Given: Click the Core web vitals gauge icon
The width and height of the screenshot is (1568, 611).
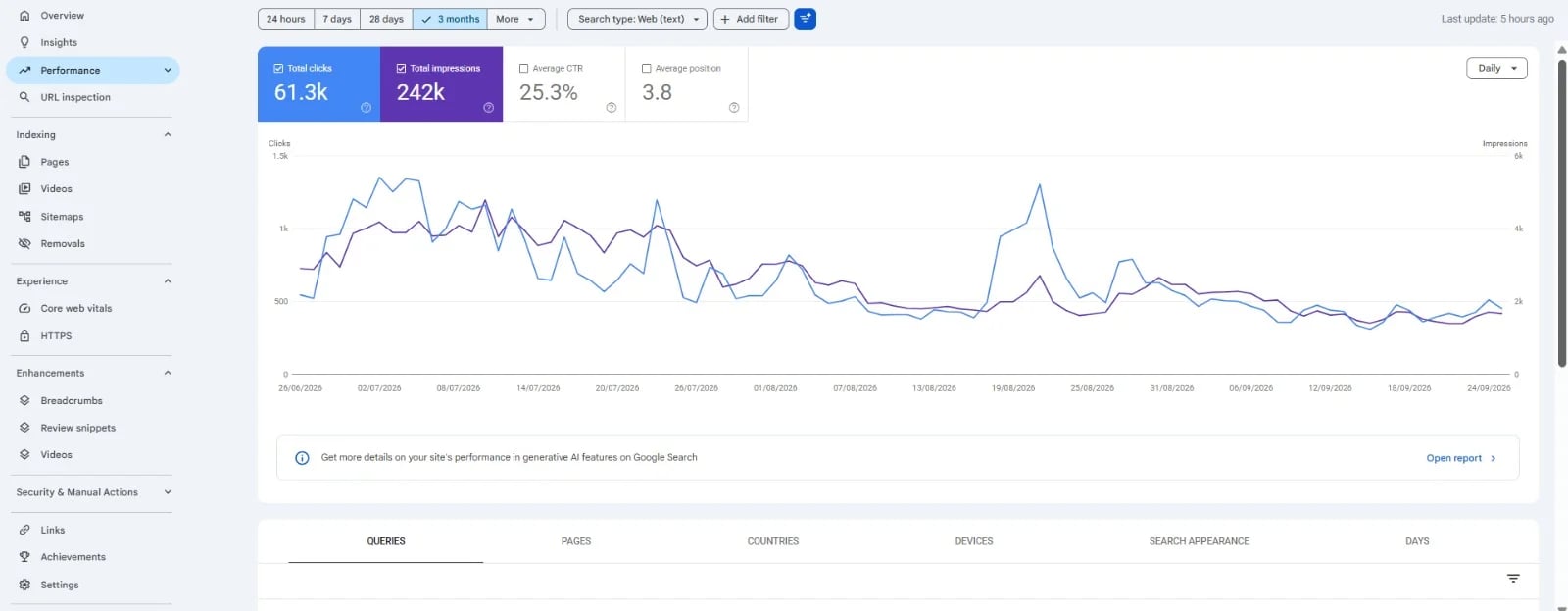Looking at the screenshot, I should (x=24, y=308).
